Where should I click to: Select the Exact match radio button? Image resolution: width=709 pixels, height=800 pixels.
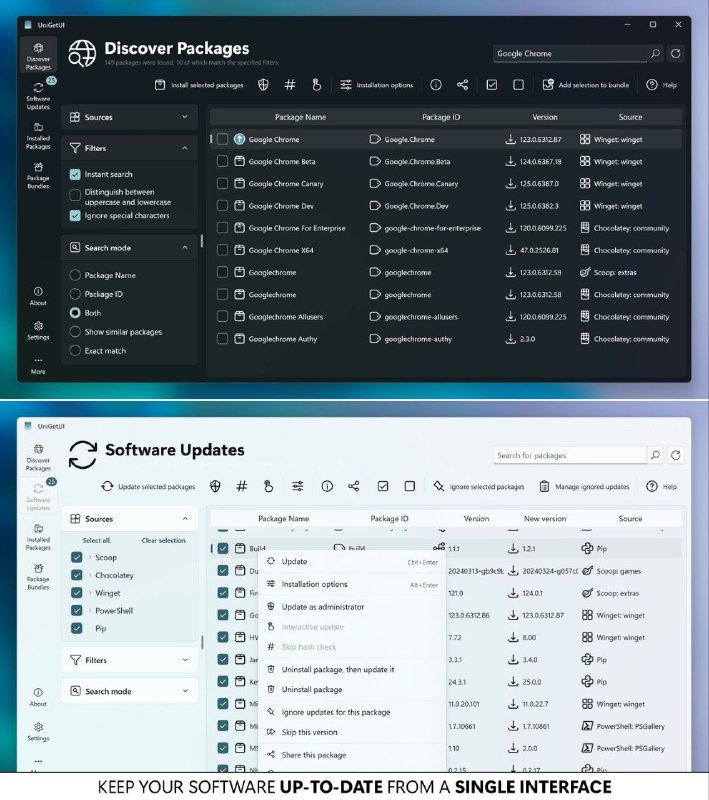click(x=75, y=351)
